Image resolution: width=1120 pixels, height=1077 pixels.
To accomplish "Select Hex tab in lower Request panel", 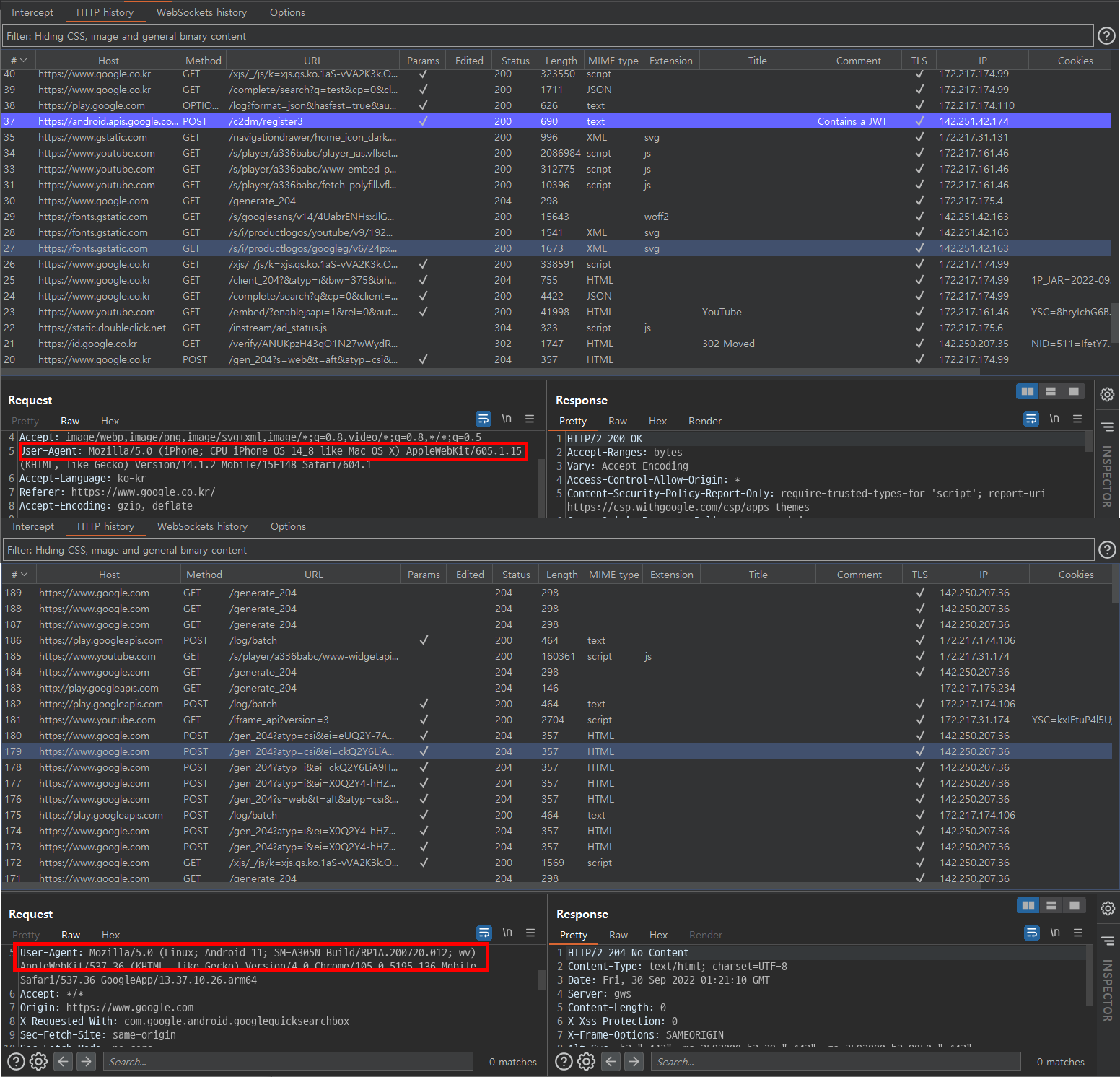I will [x=110, y=935].
